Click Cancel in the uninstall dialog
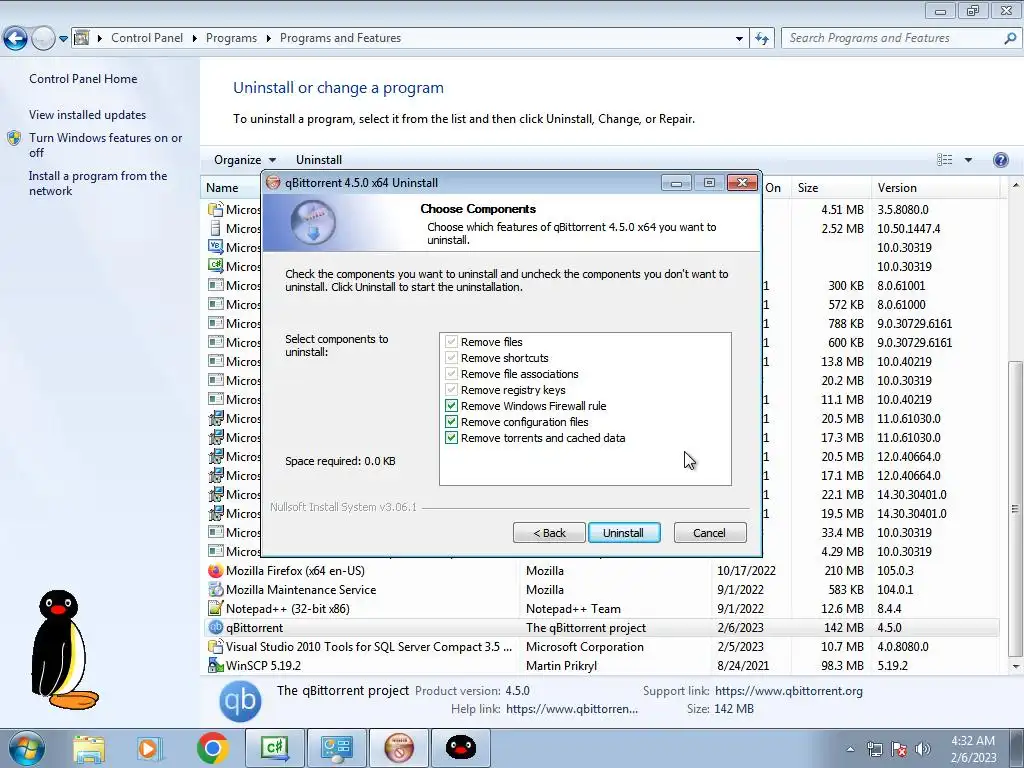 click(710, 533)
